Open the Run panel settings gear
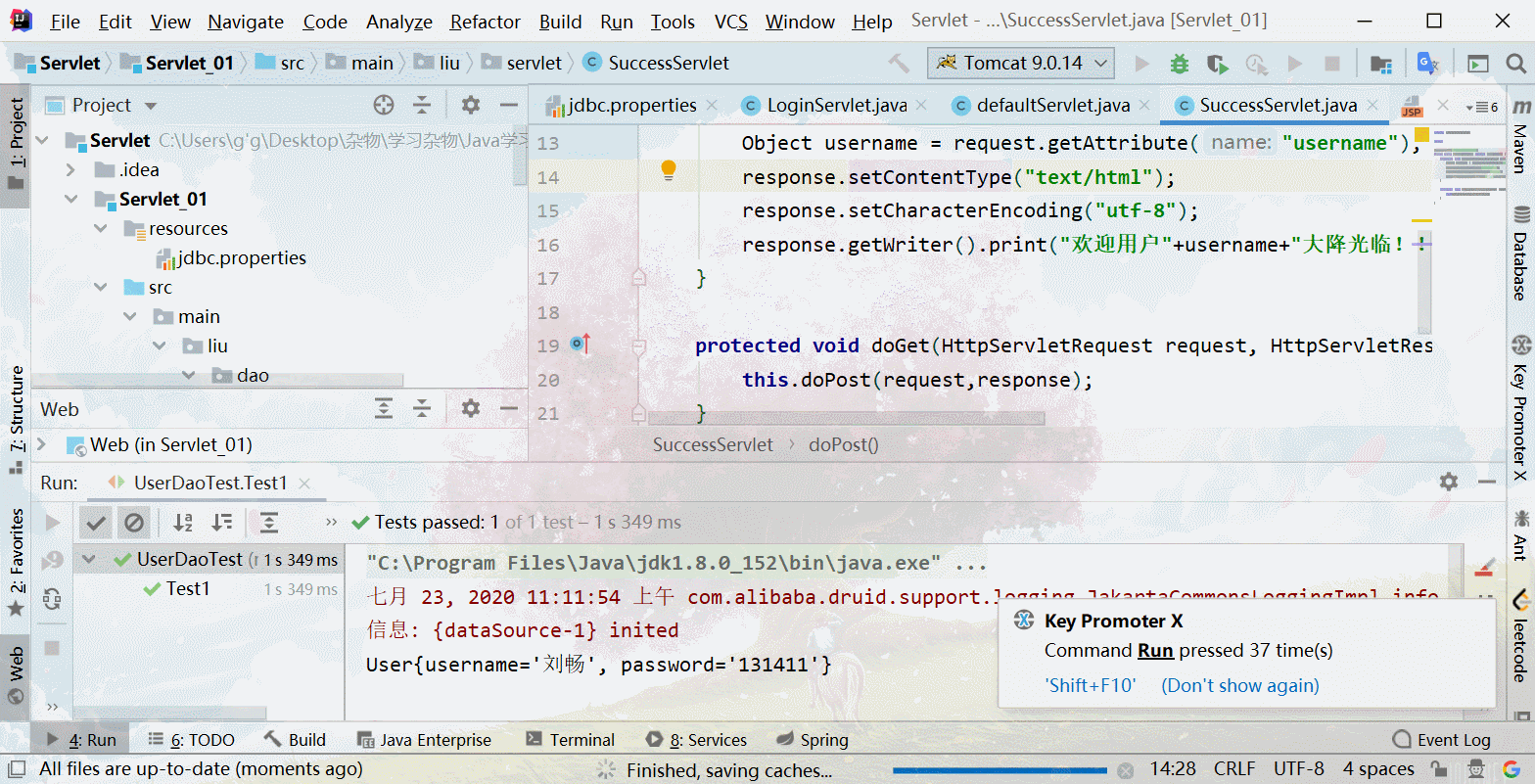Viewport: 1535px width, 784px height. point(1449,482)
